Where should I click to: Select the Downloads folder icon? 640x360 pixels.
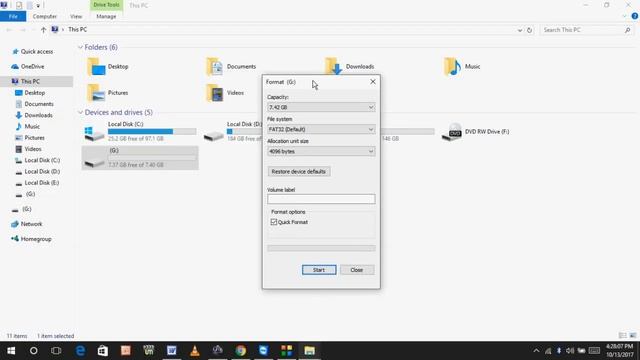(333, 67)
